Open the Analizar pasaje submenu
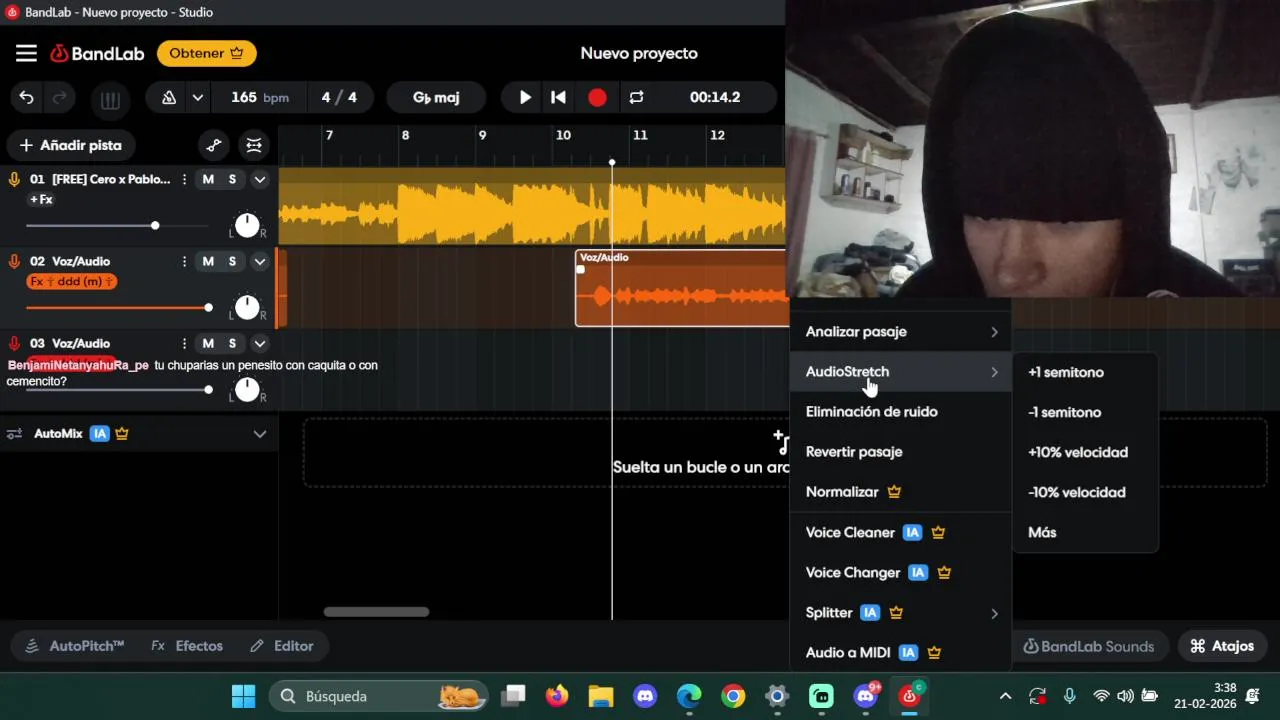Viewport: 1280px width, 720px height. [x=901, y=331]
